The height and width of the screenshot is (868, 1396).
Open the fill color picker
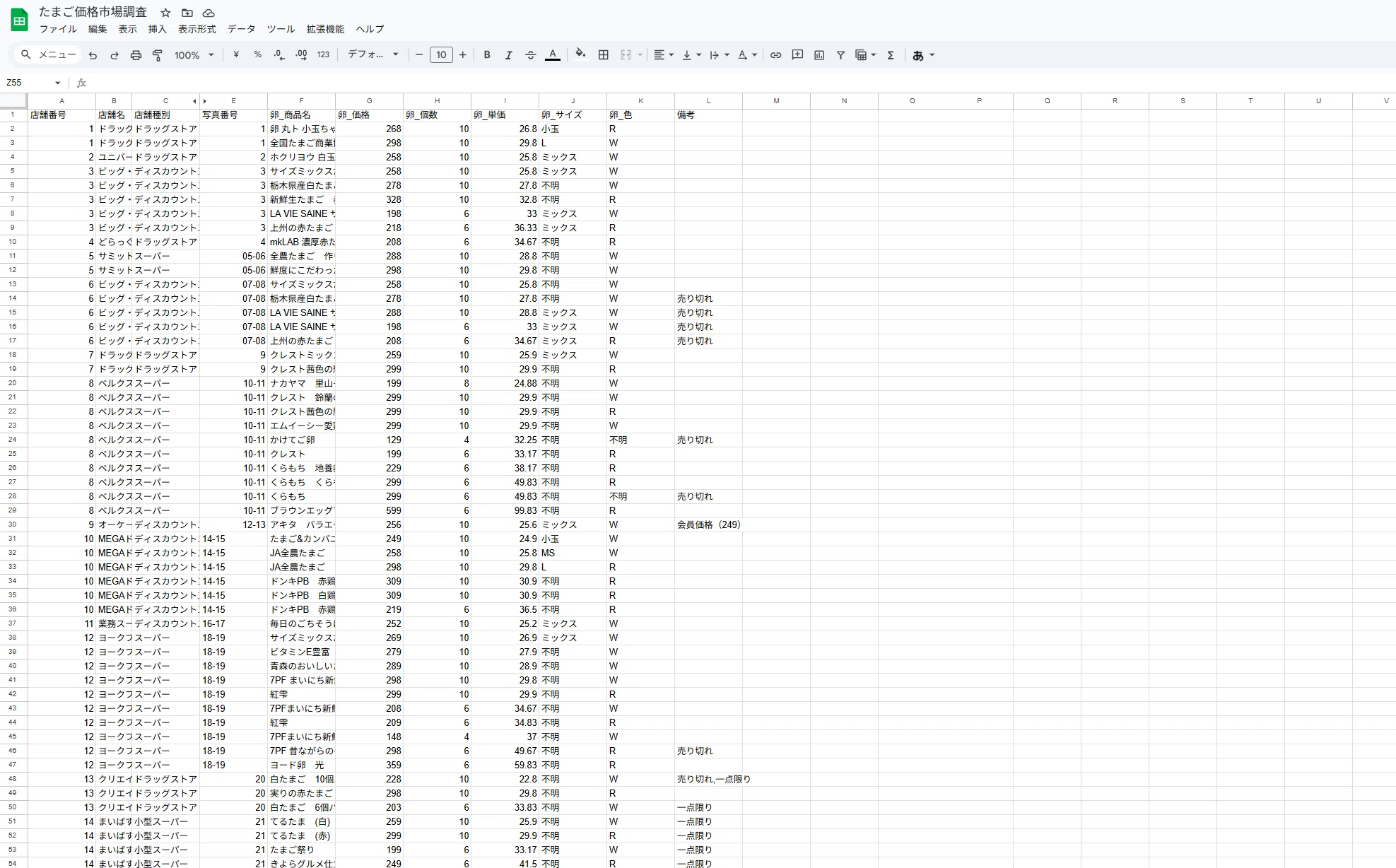point(580,55)
